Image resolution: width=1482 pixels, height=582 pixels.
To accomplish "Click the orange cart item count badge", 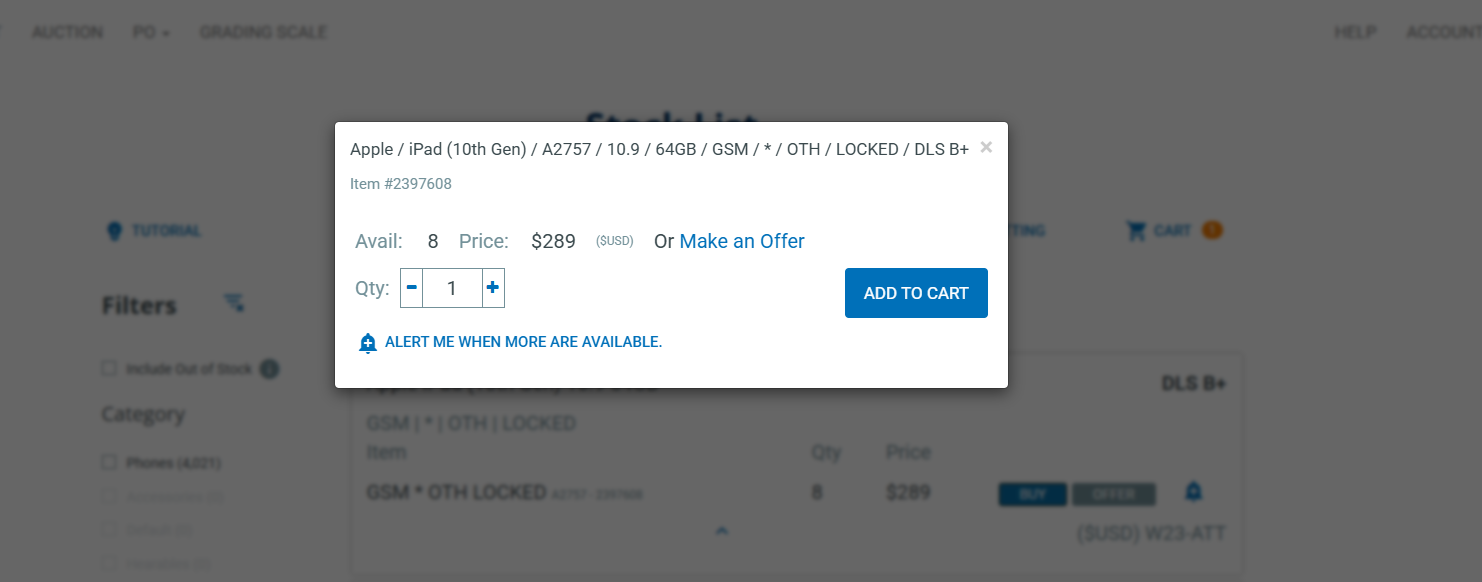I will 1211,229.
